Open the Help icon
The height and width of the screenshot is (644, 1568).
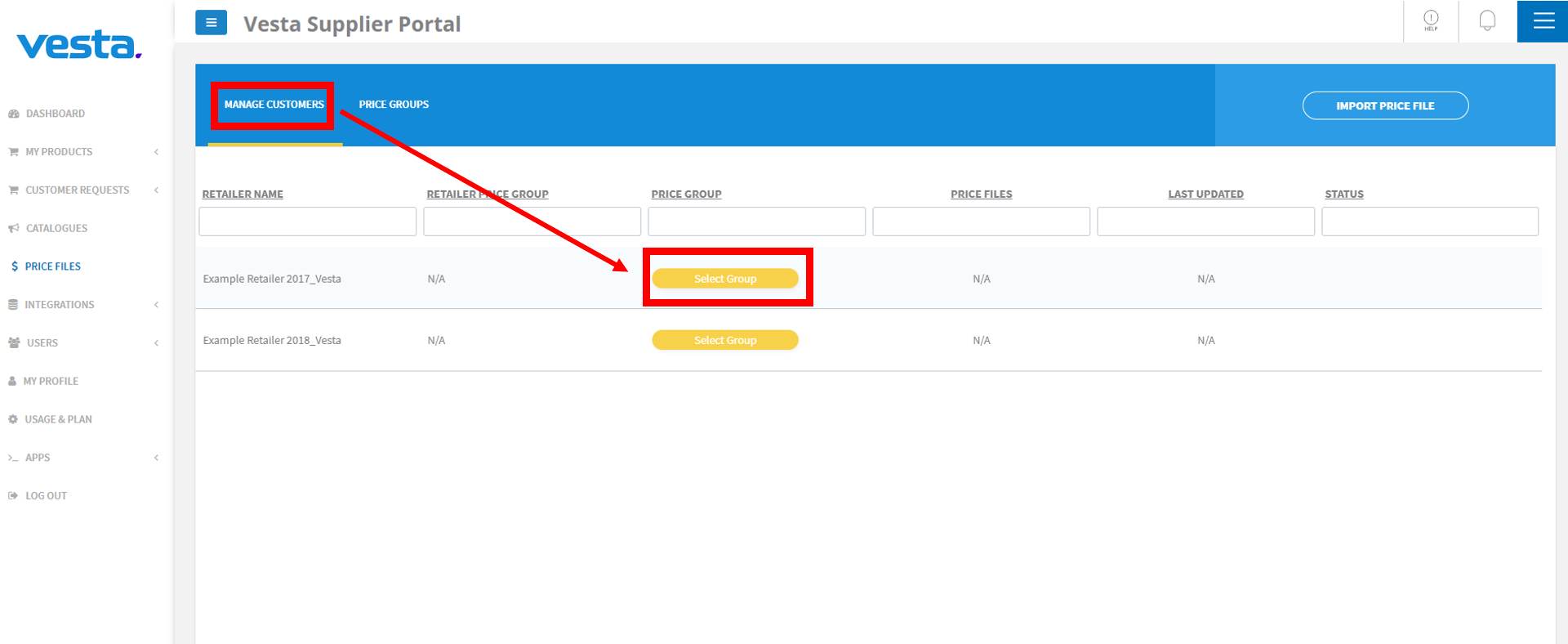1431,20
